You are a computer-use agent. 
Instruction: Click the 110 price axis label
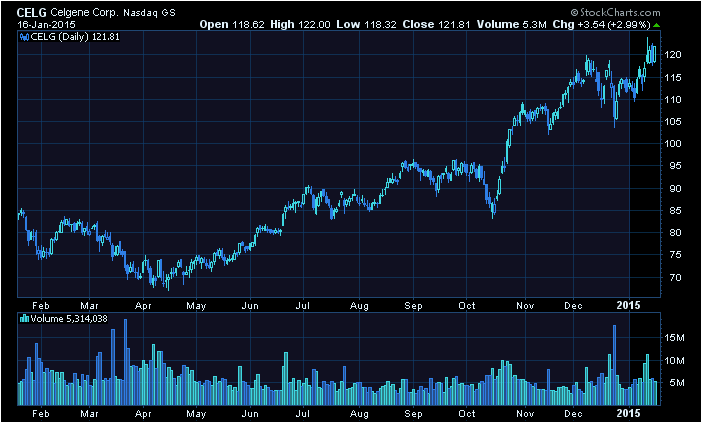point(673,99)
